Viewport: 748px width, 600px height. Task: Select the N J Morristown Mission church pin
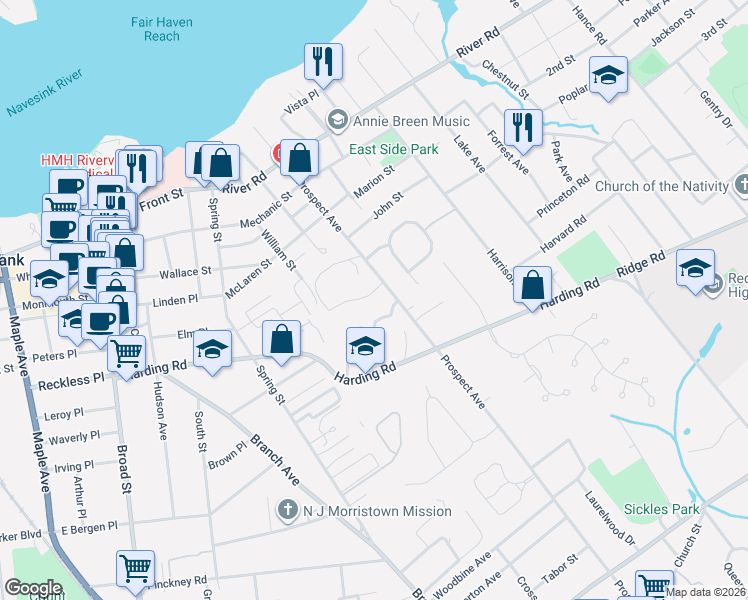(288, 510)
